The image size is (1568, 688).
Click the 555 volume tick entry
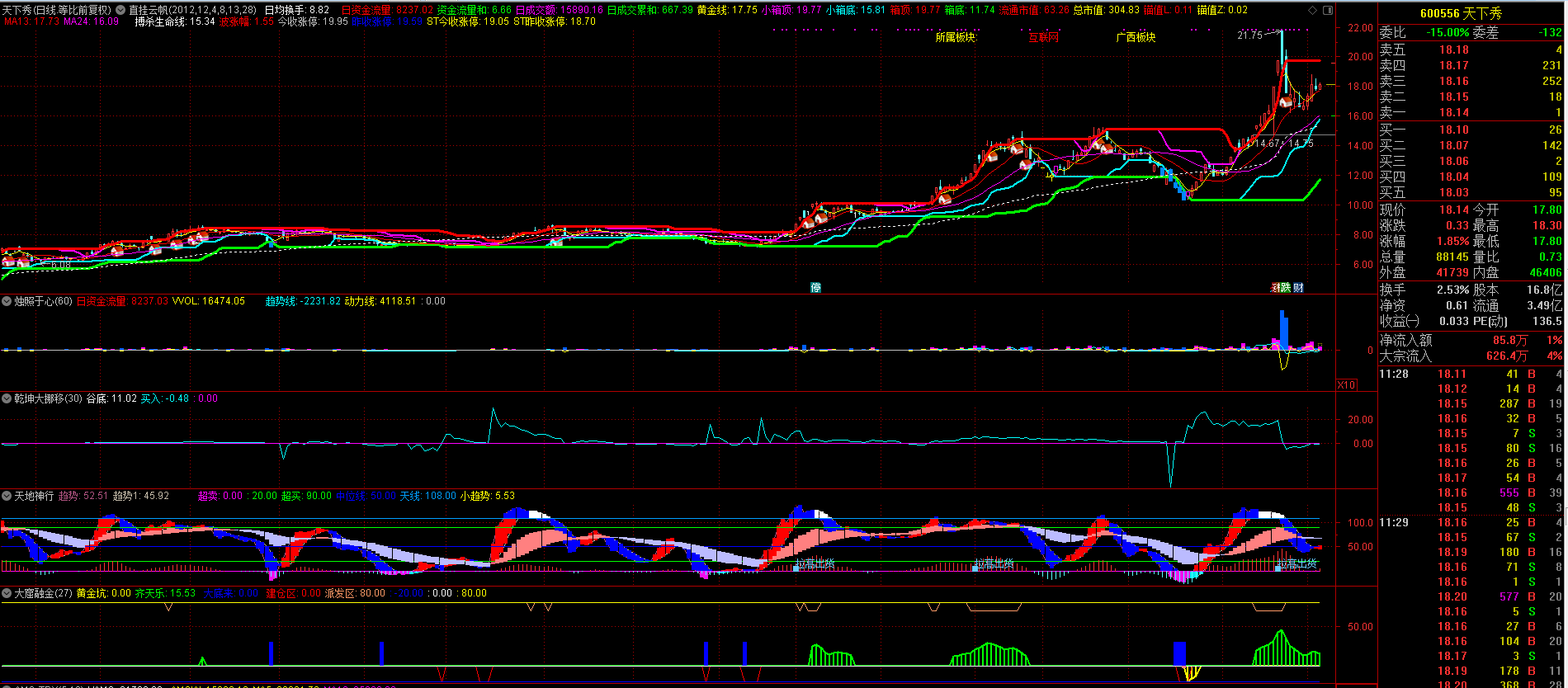point(1509,492)
